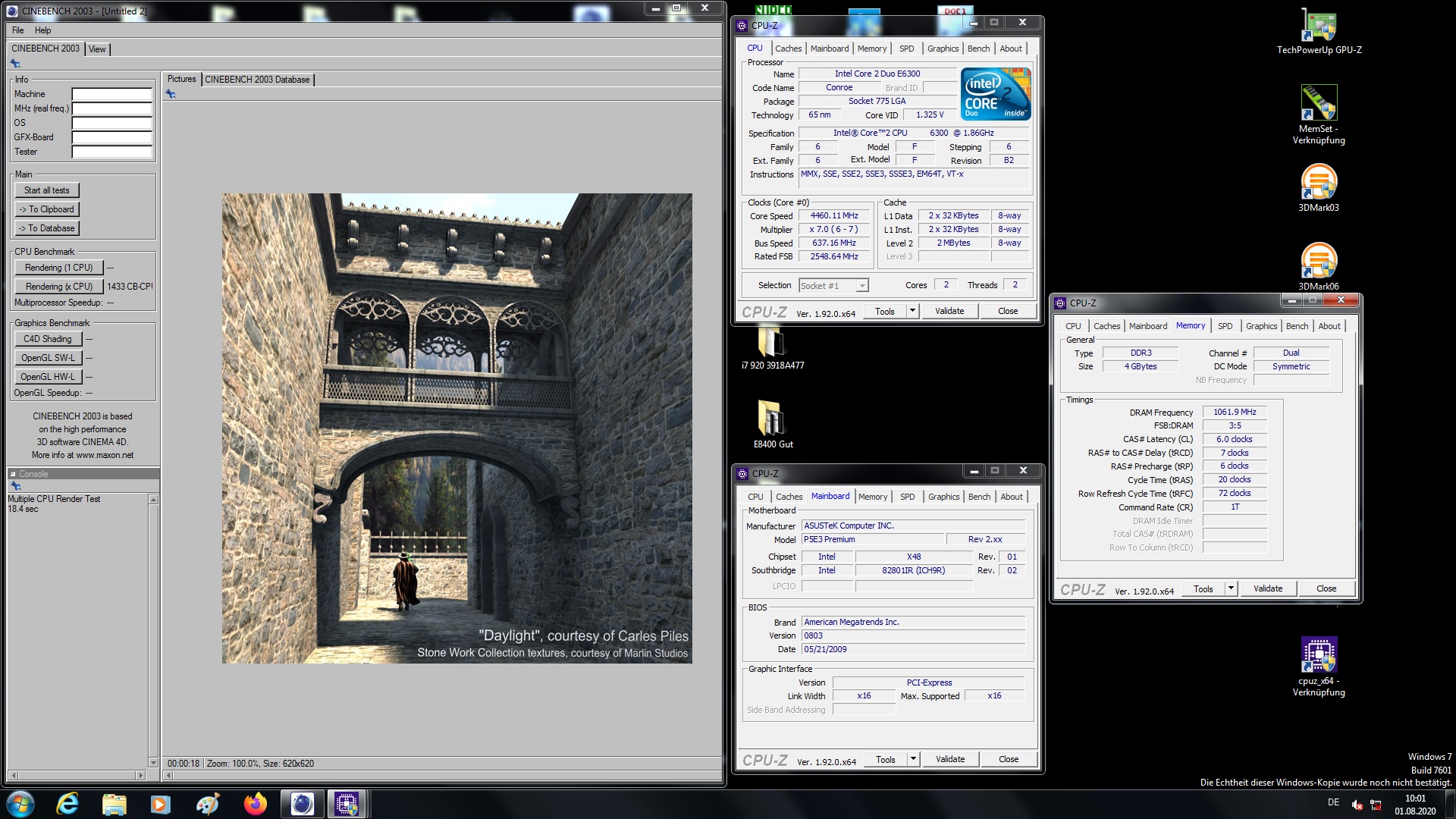Screen dimensions: 1456x819
Task: Select SPD tab in Memory CPU-Z window
Action: [x=1225, y=326]
